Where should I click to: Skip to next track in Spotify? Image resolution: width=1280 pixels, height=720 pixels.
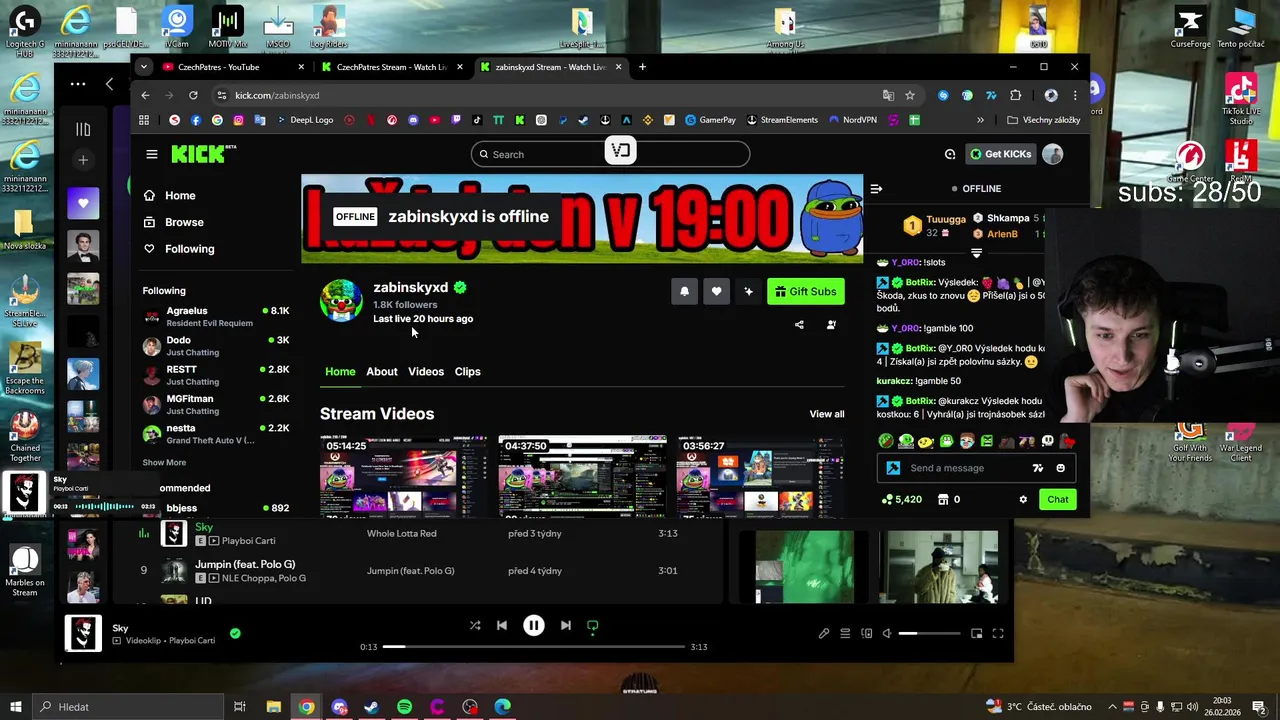tap(566, 626)
